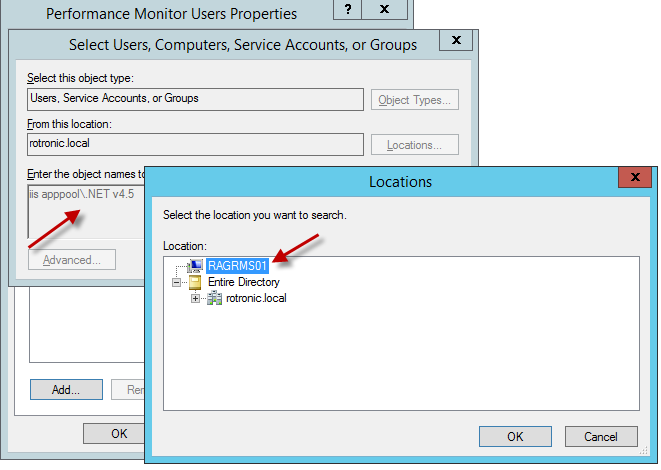This screenshot has height=470, width=661.
Task: Click OK in Performance Monitor Users Properties
Action: click(114, 434)
